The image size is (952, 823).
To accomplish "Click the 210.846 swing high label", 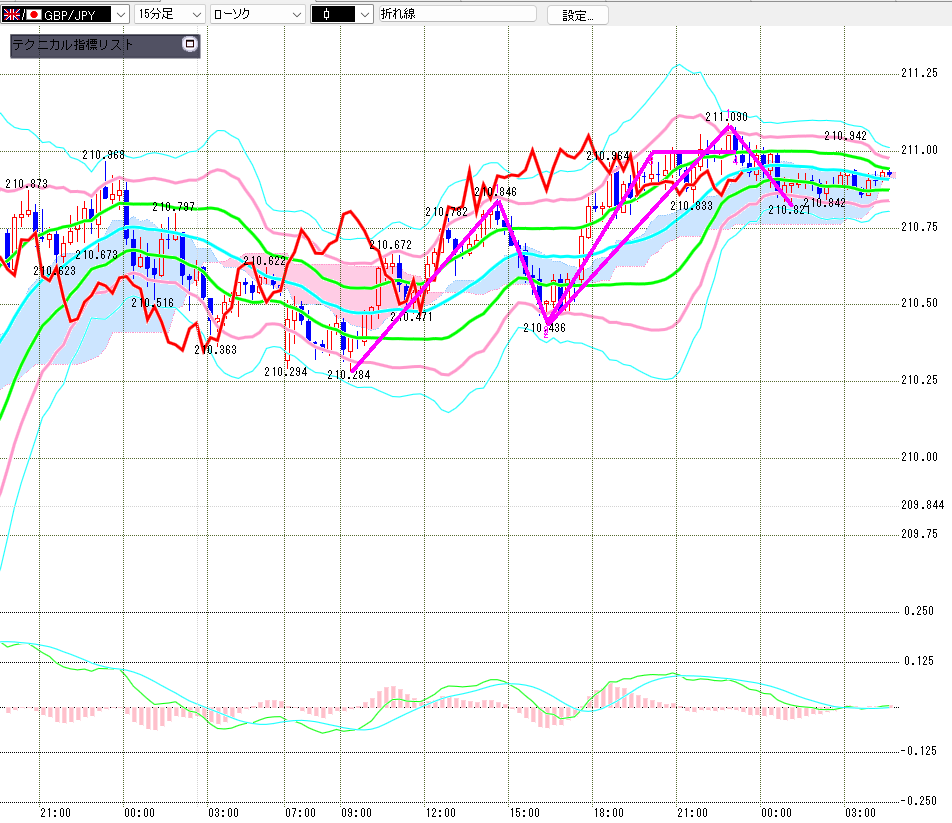I will click(495, 192).
